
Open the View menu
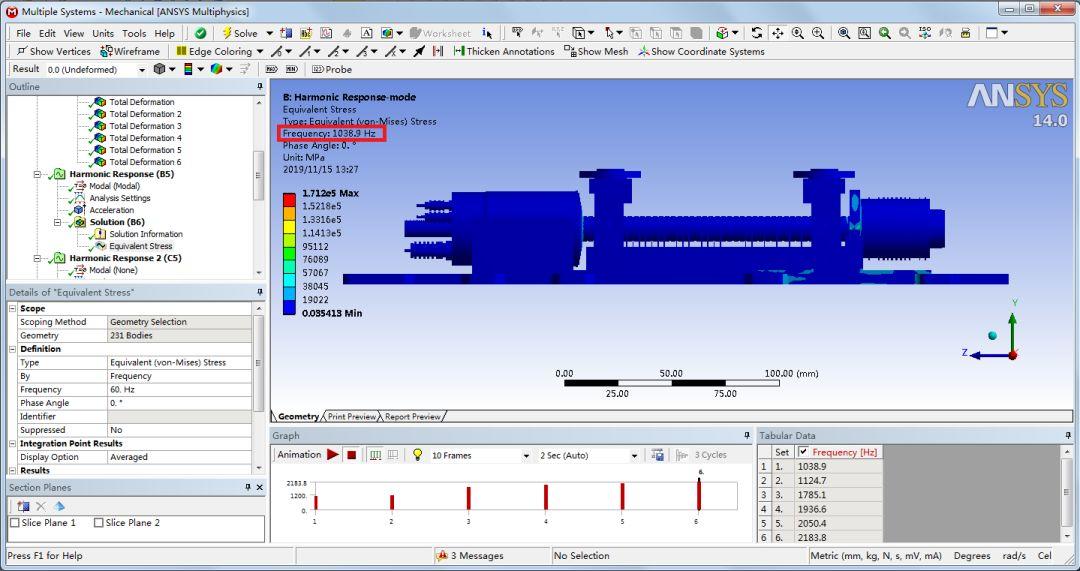pyautogui.click(x=74, y=33)
